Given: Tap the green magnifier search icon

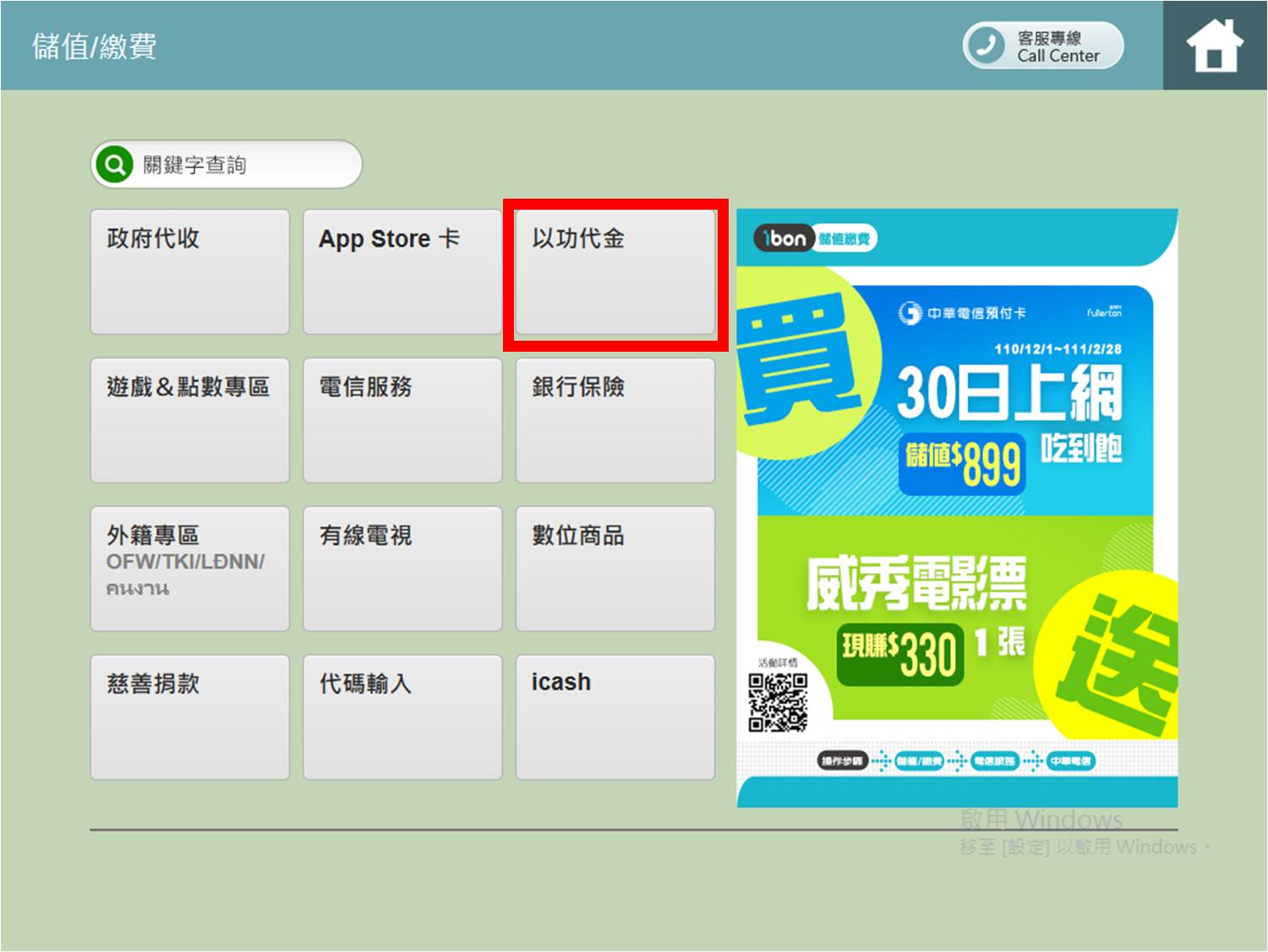Looking at the screenshot, I should (114, 164).
